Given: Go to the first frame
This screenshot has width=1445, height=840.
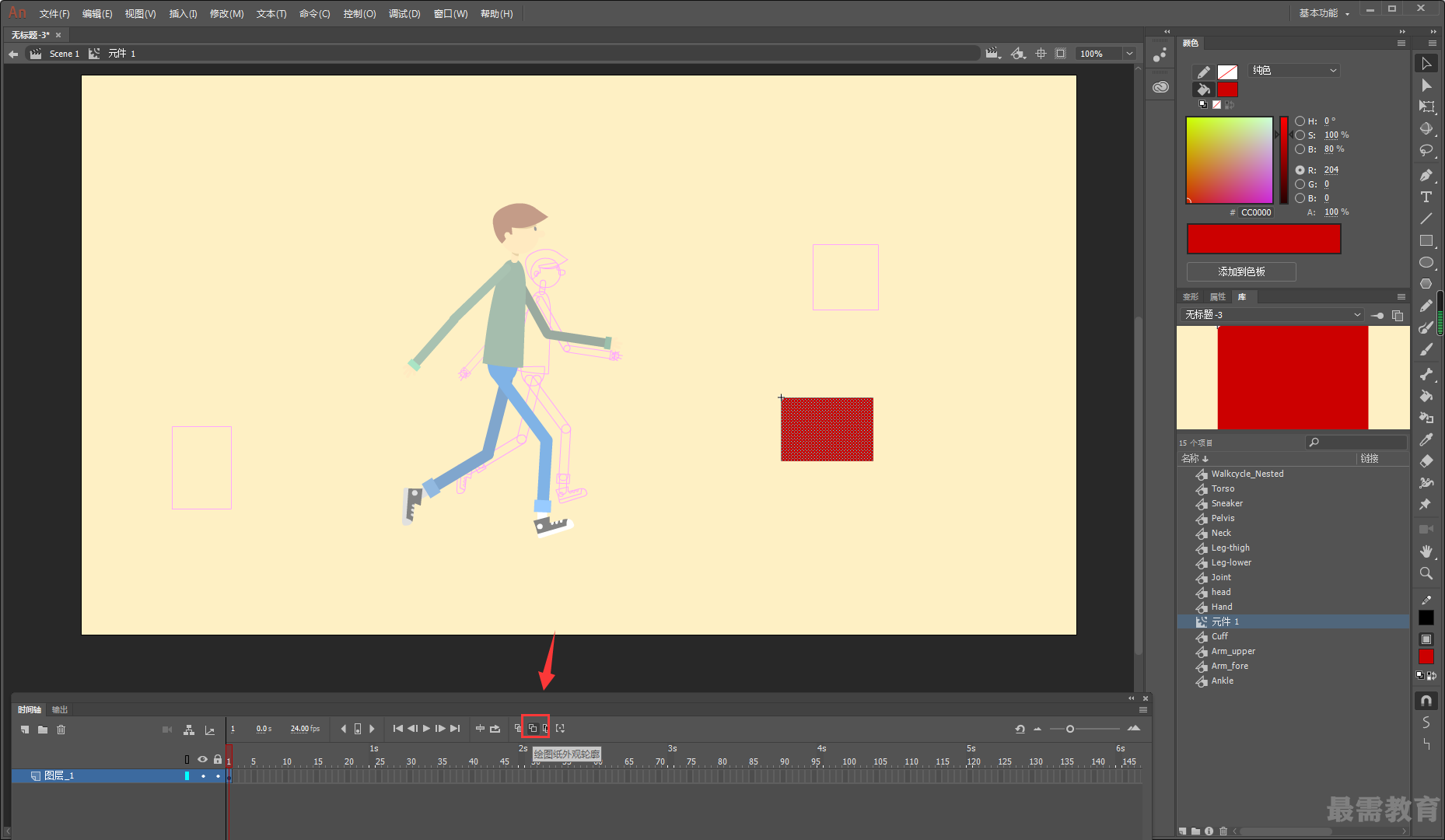Looking at the screenshot, I should (x=398, y=729).
